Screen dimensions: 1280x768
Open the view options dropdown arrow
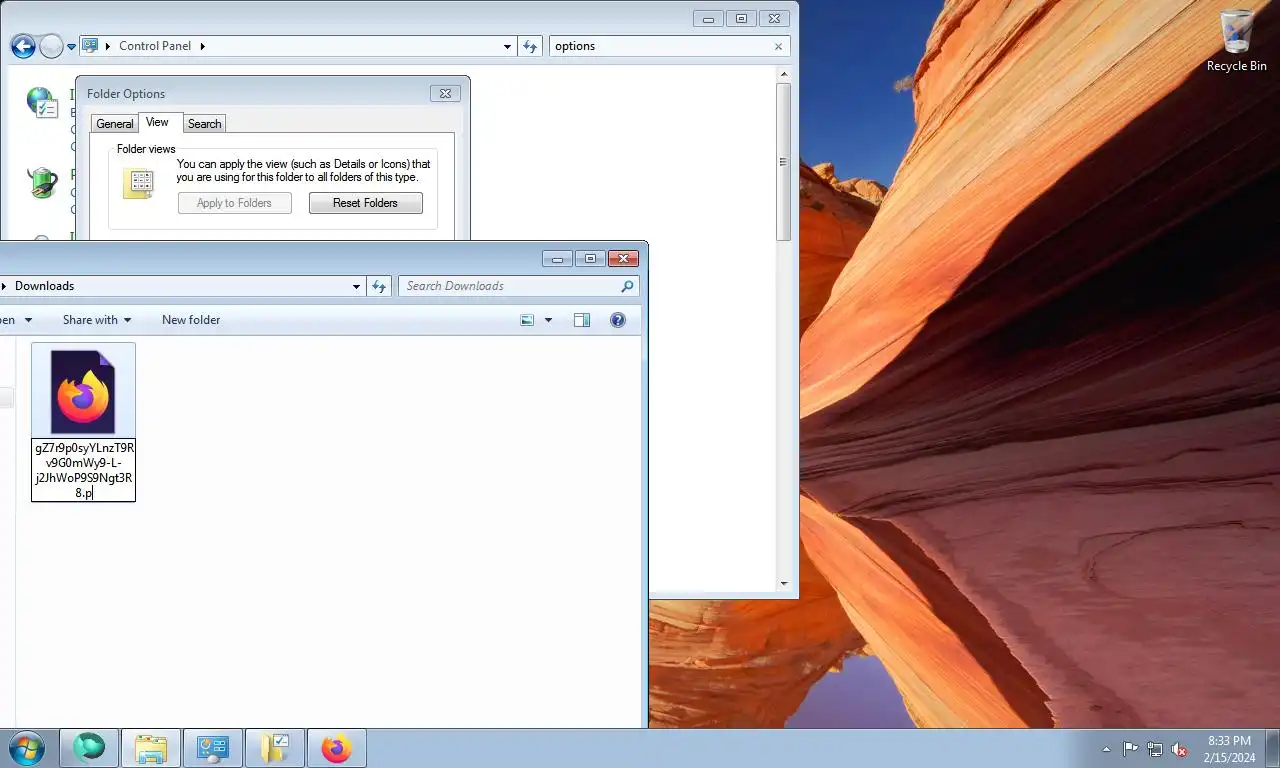pyautogui.click(x=548, y=320)
